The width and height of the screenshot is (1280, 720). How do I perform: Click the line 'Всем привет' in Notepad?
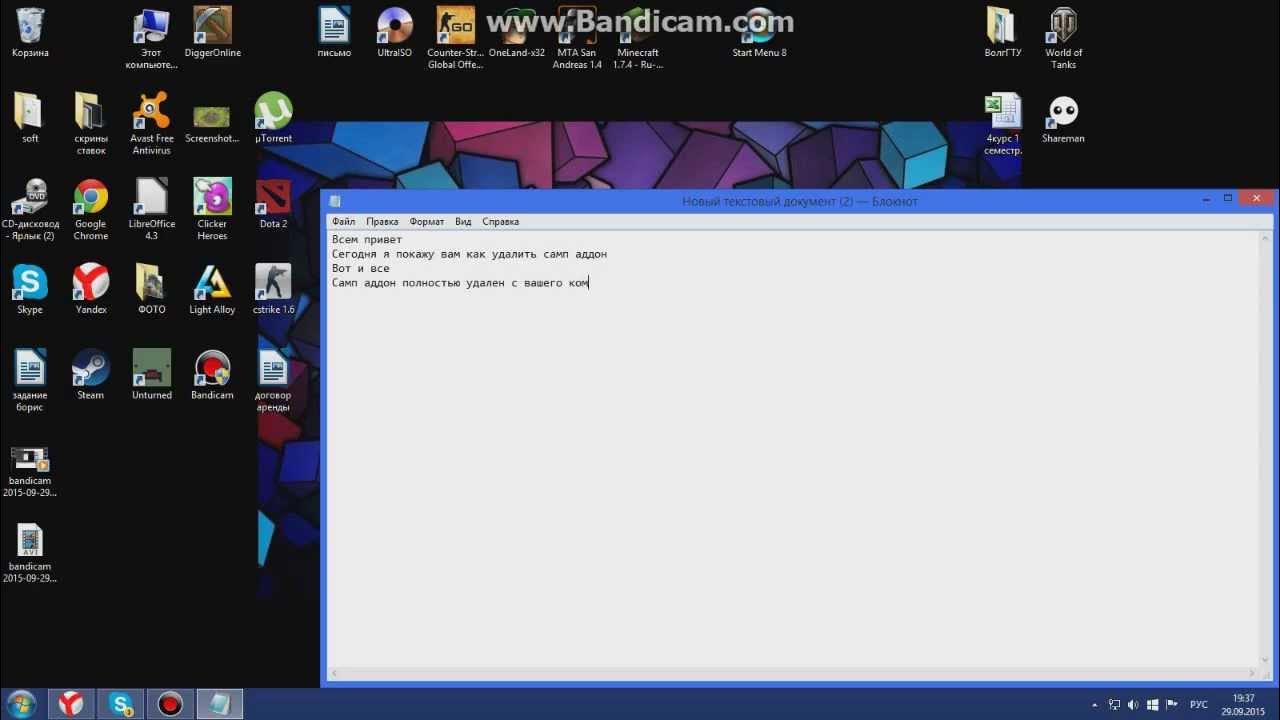coord(367,240)
